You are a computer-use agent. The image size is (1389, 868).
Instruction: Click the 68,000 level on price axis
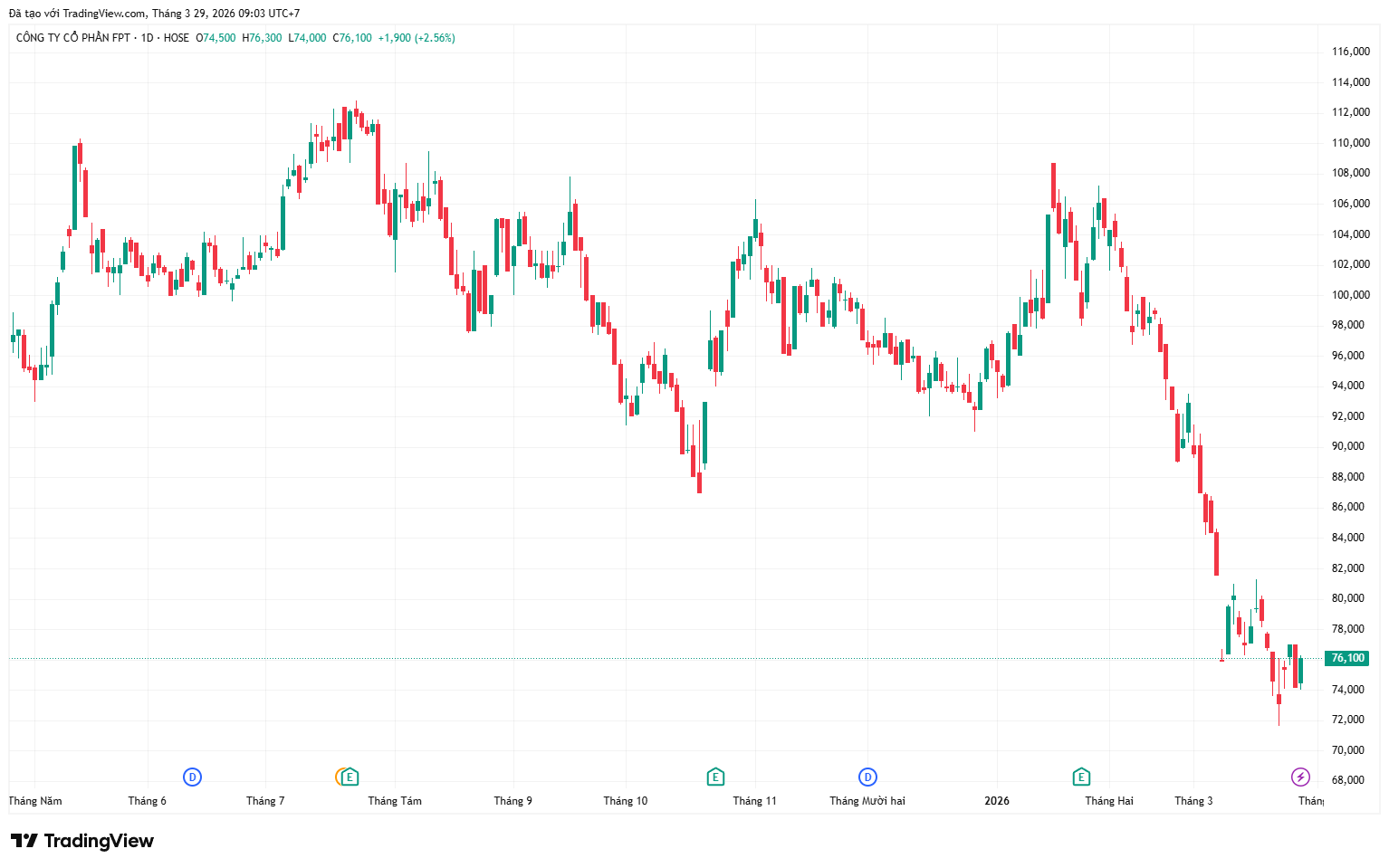coord(1350,780)
